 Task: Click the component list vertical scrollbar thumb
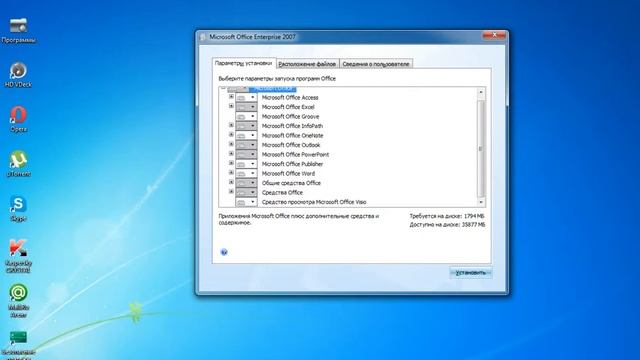(x=481, y=149)
